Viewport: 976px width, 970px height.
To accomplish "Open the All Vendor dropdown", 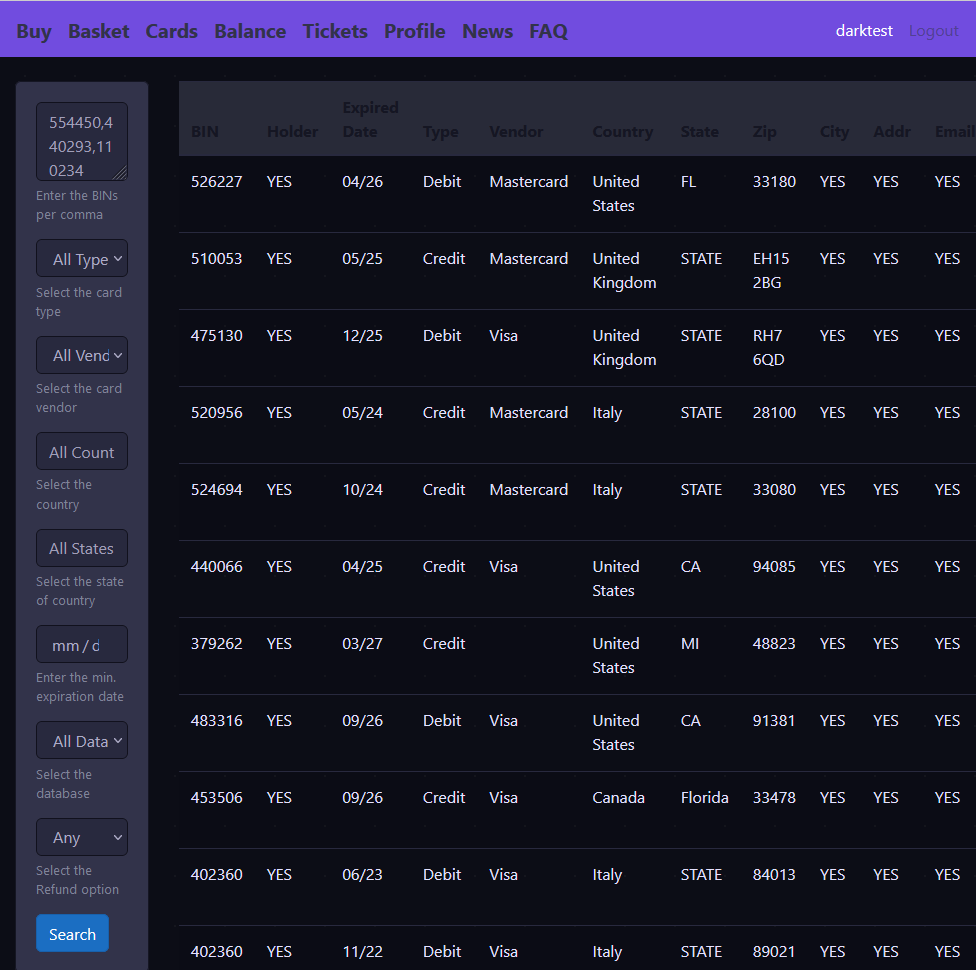I will [81, 355].
